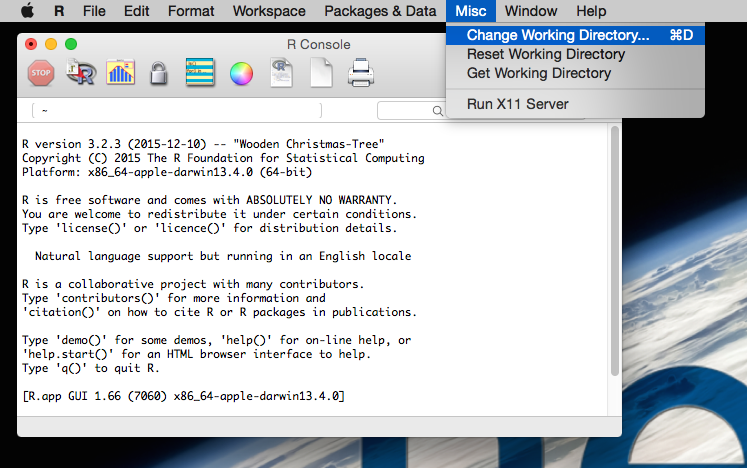This screenshot has height=468, width=747.
Task: Click the "Type 'q()' to quit R." line
Action: tap(91, 368)
